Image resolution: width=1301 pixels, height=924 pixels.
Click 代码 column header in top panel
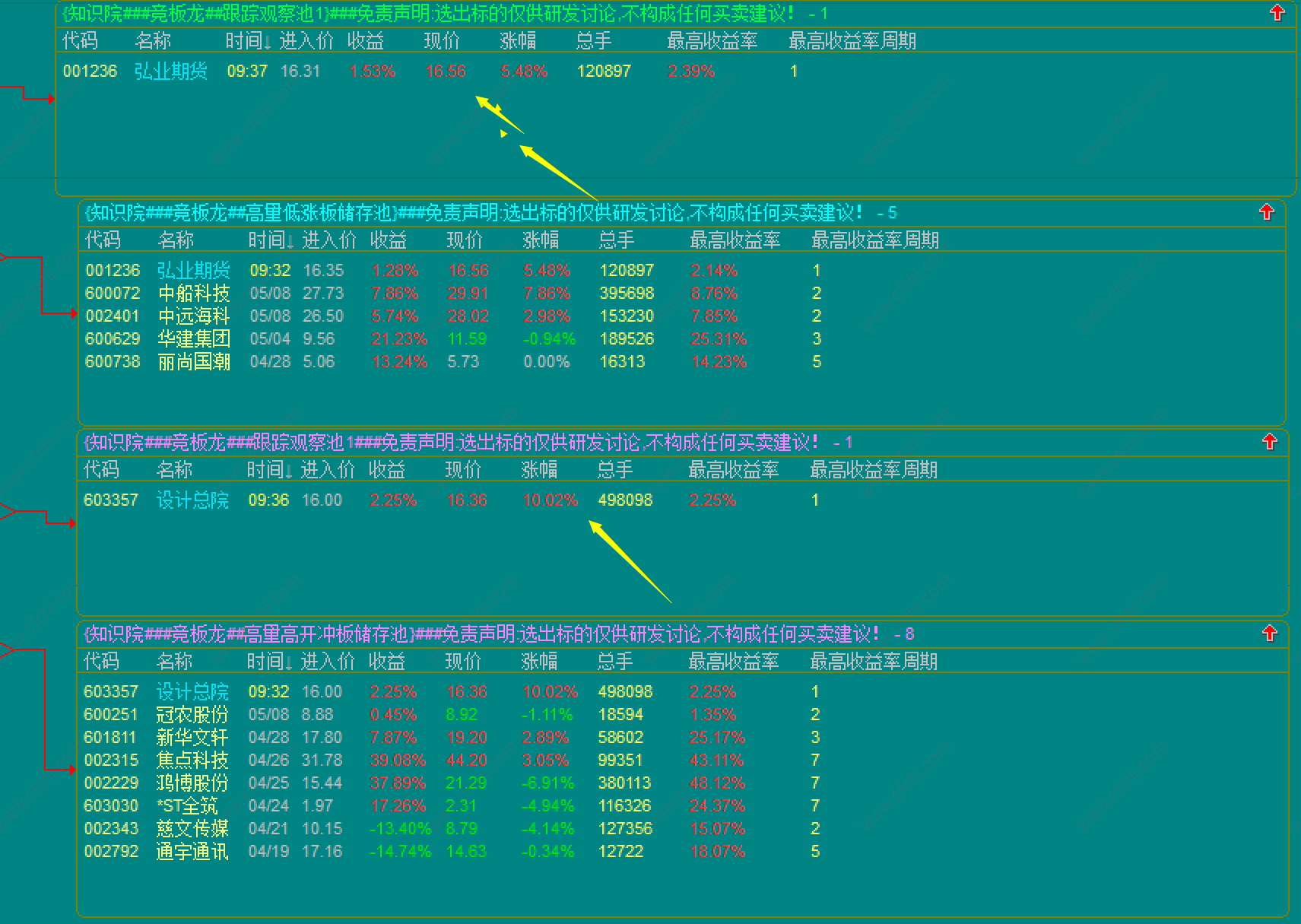pos(80,41)
